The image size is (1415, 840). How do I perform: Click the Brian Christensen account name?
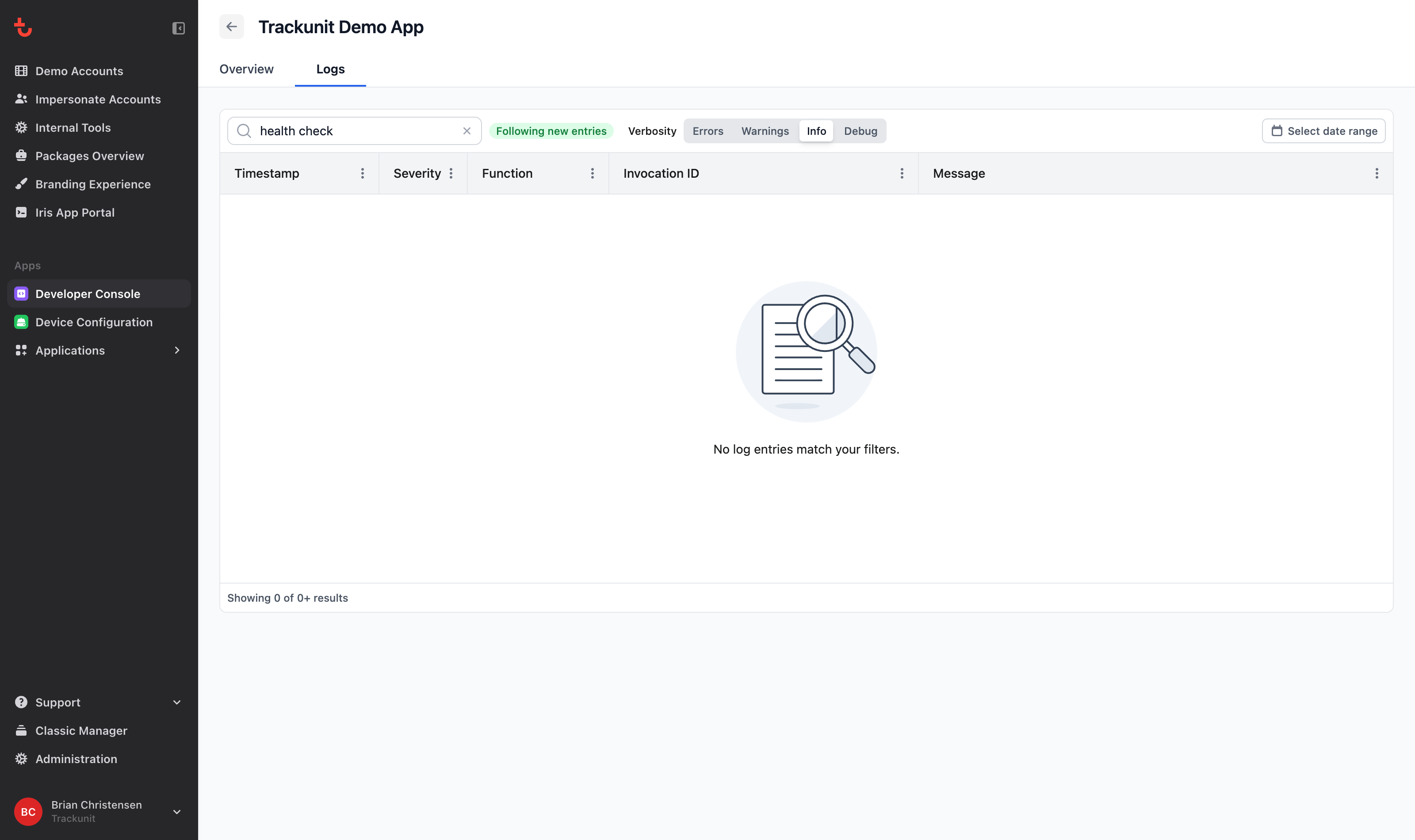[97, 804]
